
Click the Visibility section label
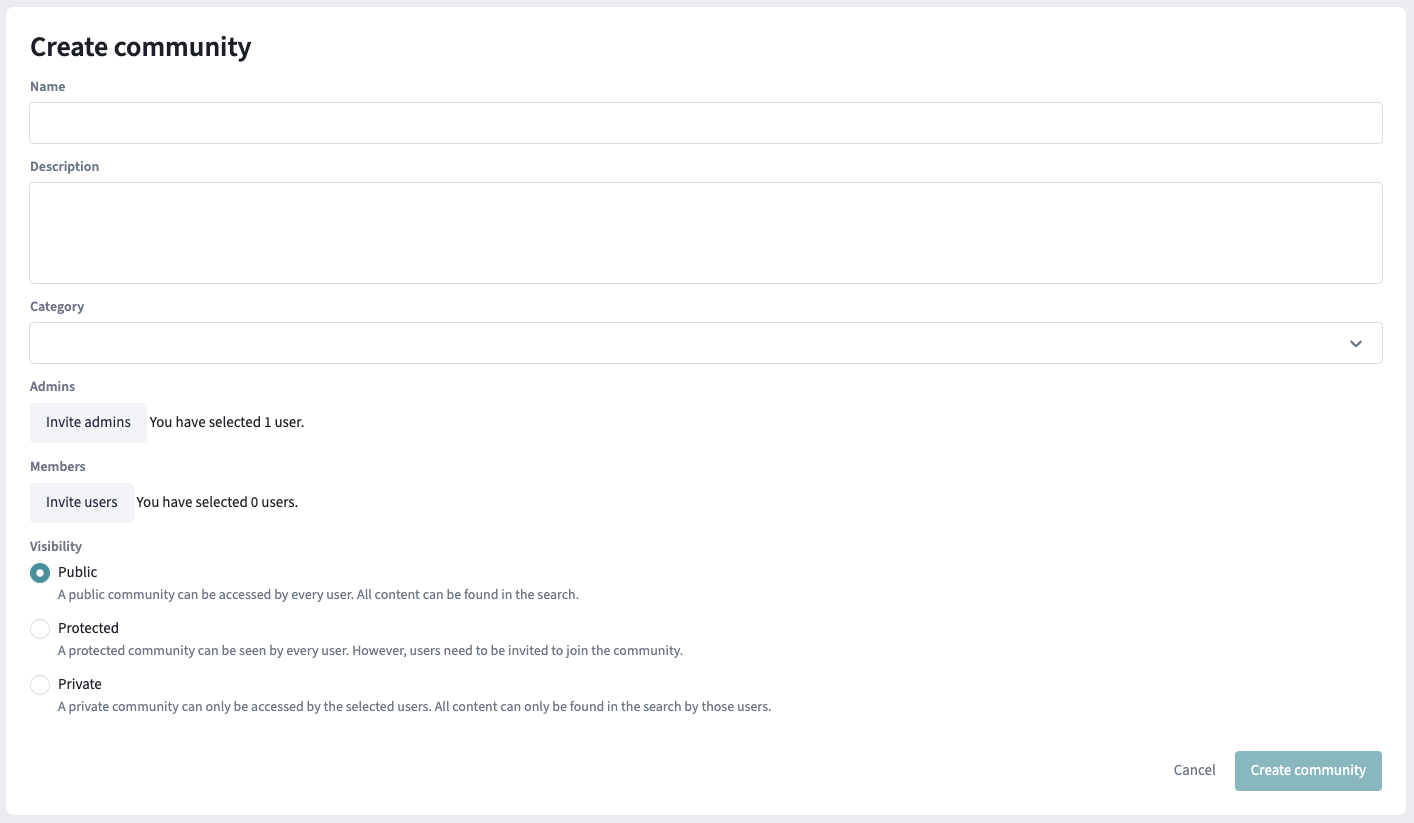tap(56, 547)
